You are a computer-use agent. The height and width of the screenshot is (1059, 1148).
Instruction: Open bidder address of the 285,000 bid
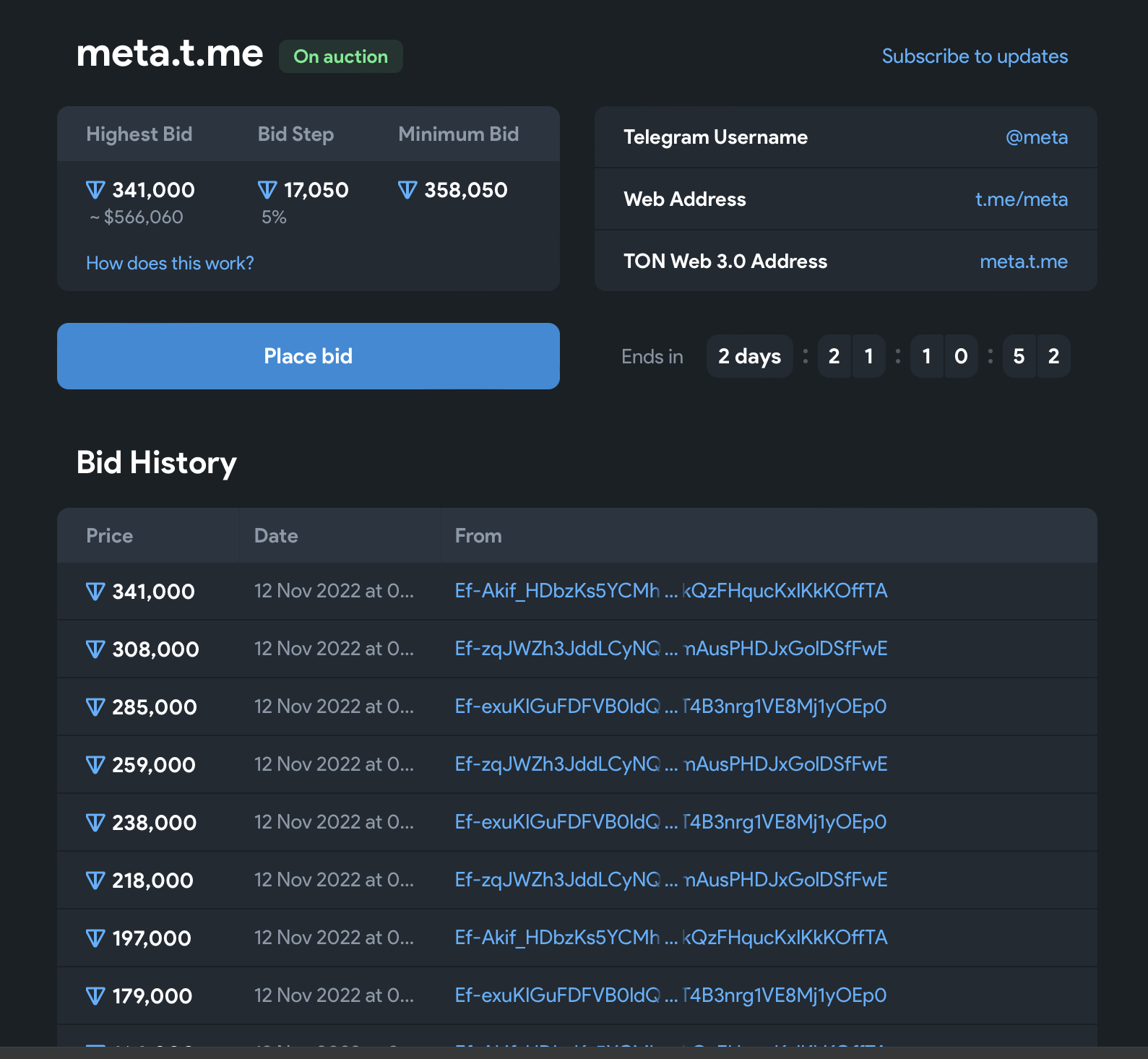tap(671, 706)
